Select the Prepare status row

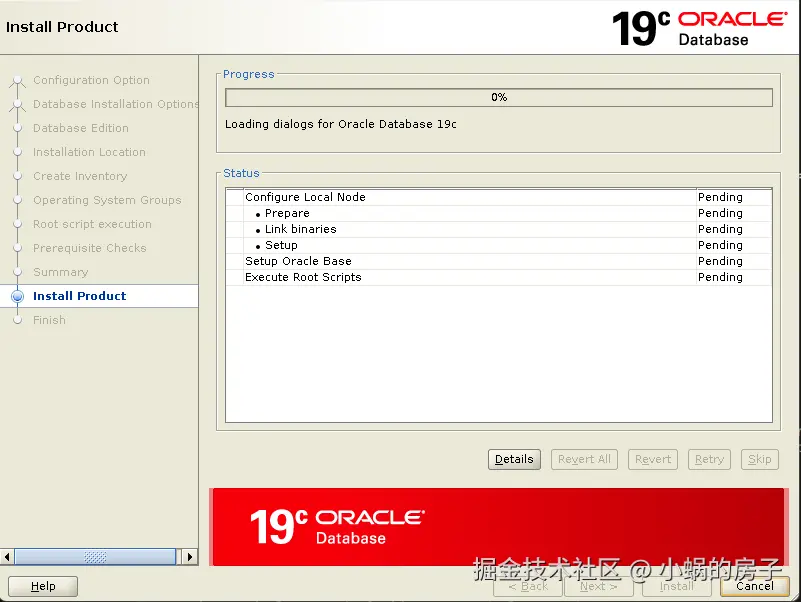(x=499, y=214)
